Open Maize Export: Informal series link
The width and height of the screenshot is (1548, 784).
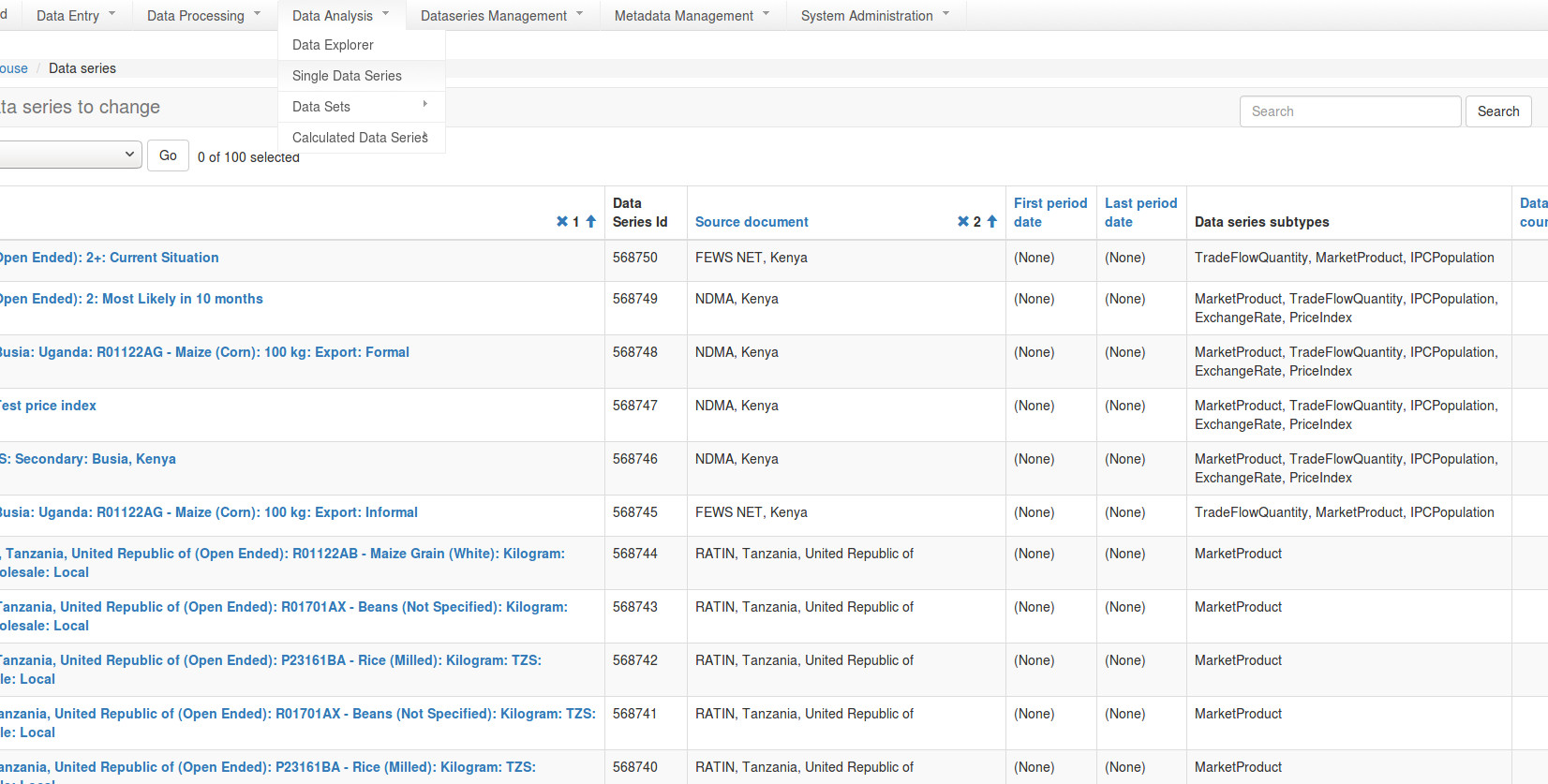pos(208,512)
